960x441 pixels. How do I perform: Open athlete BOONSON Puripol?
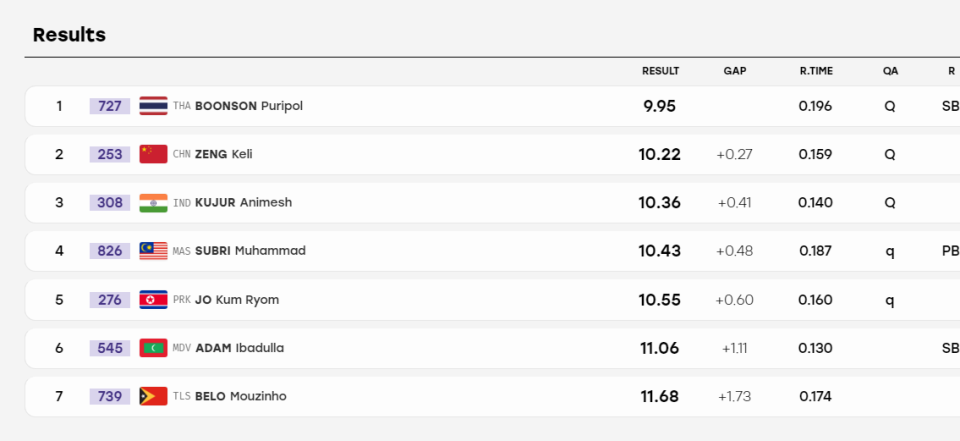249,106
